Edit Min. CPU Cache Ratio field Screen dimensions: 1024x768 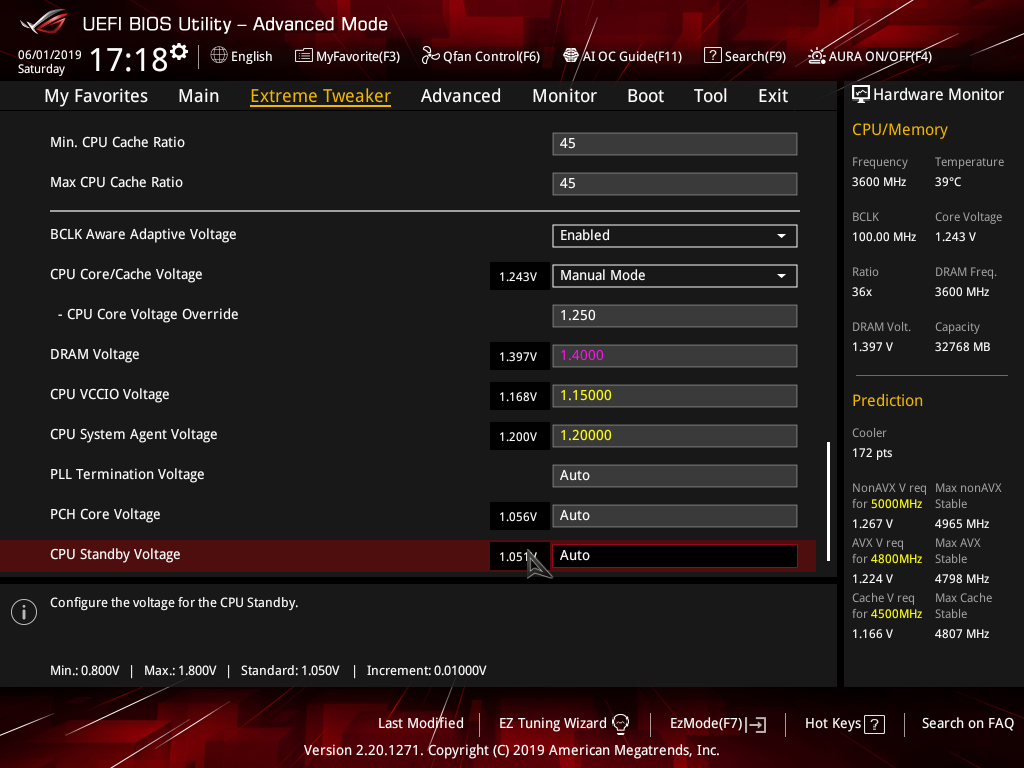click(x=675, y=144)
